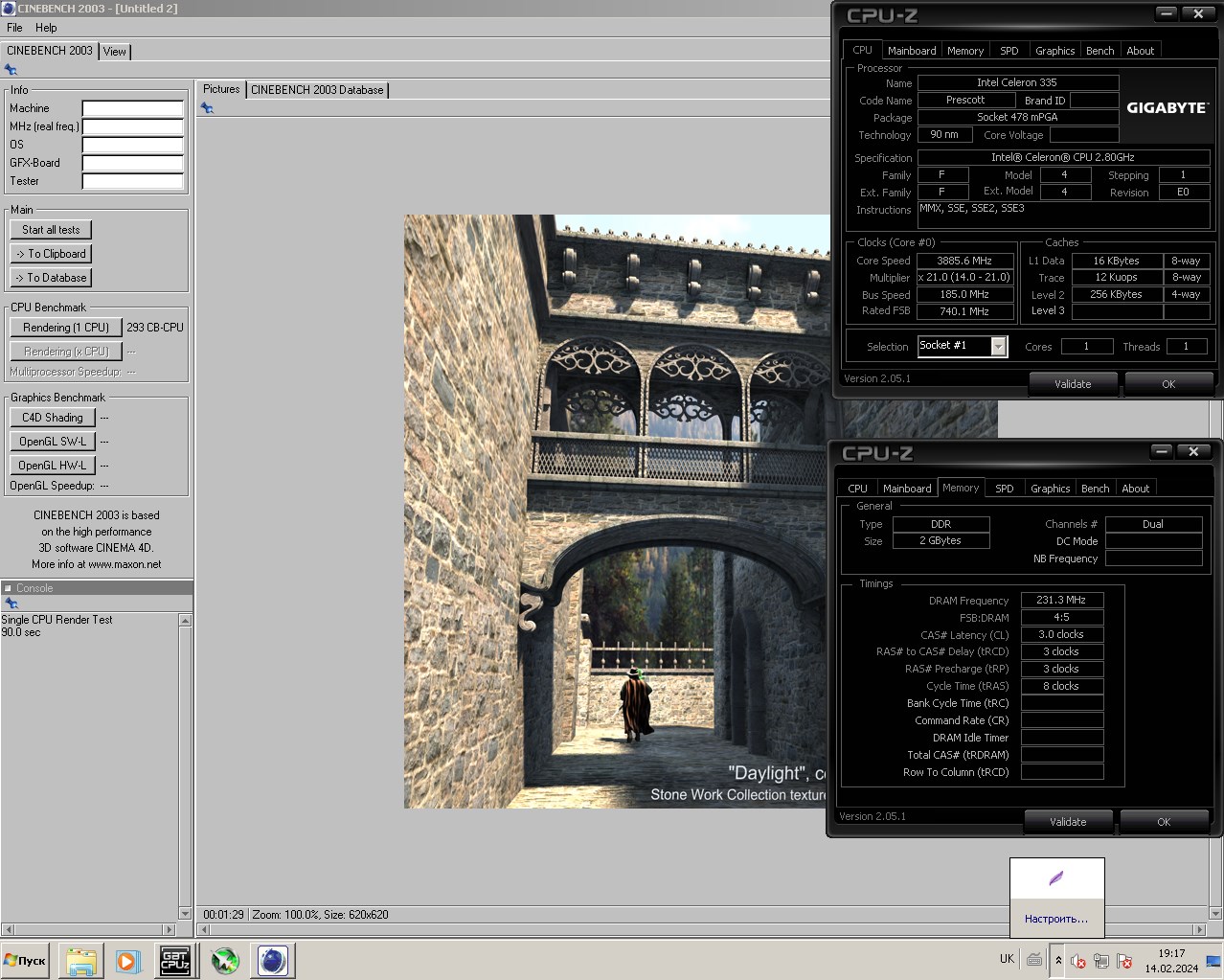This screenshot has width=1224, height=980.
Task: Open Windows Media Player taskbar icon
Action: click(127, 960)
